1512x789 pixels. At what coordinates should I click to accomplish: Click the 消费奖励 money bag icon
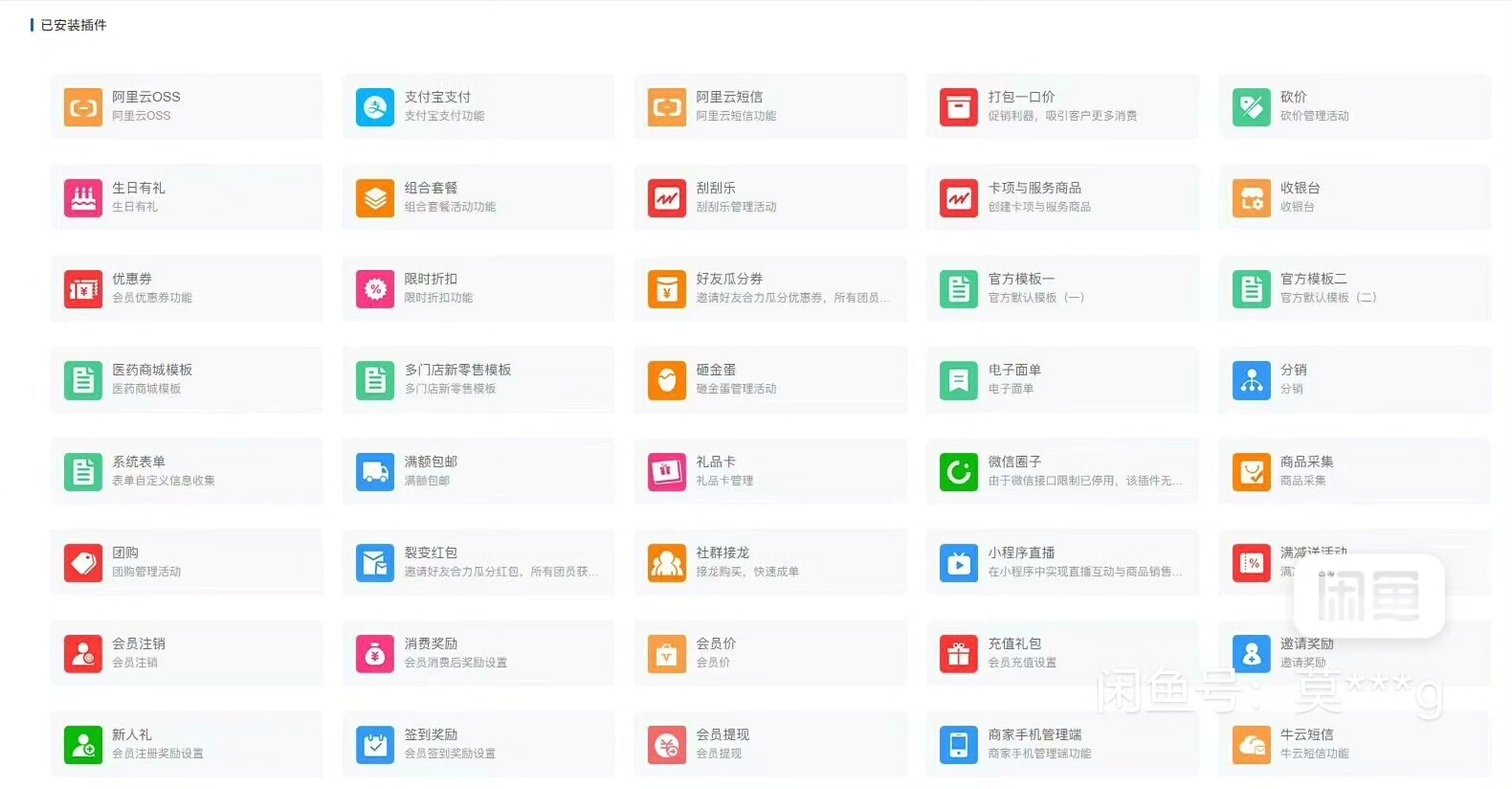click(375, 654)
